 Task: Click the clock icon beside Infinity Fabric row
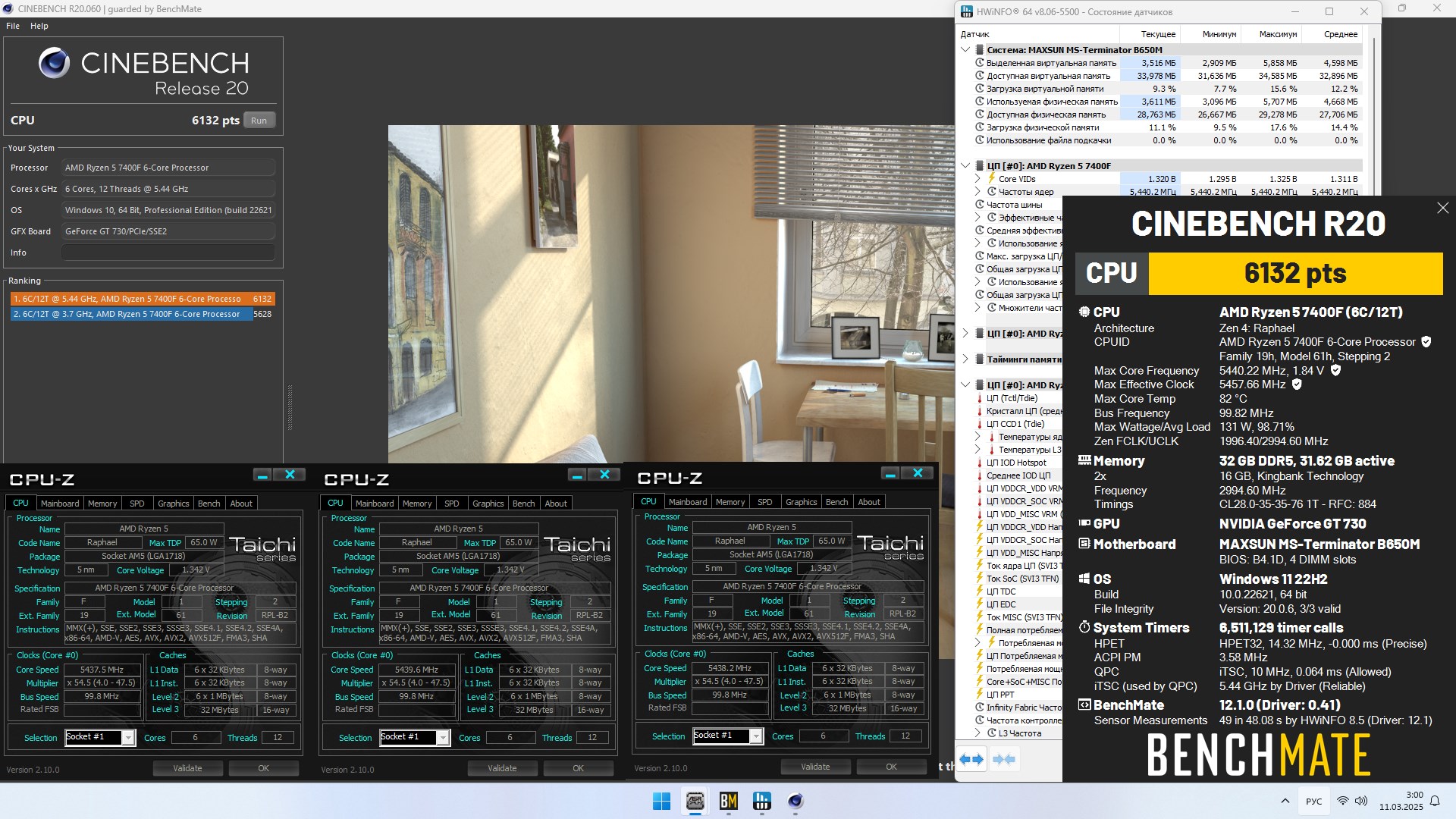979,708
